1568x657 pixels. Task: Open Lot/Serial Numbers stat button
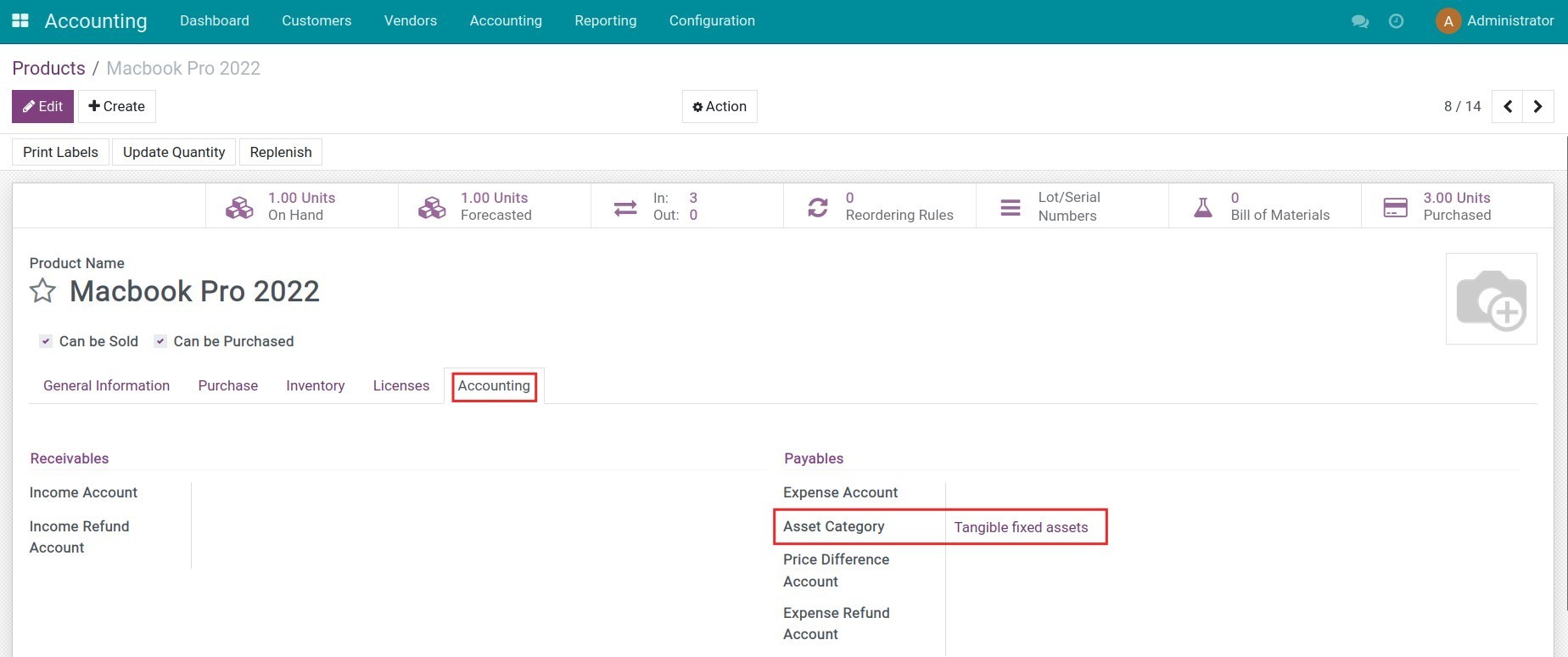point(1072,206)
